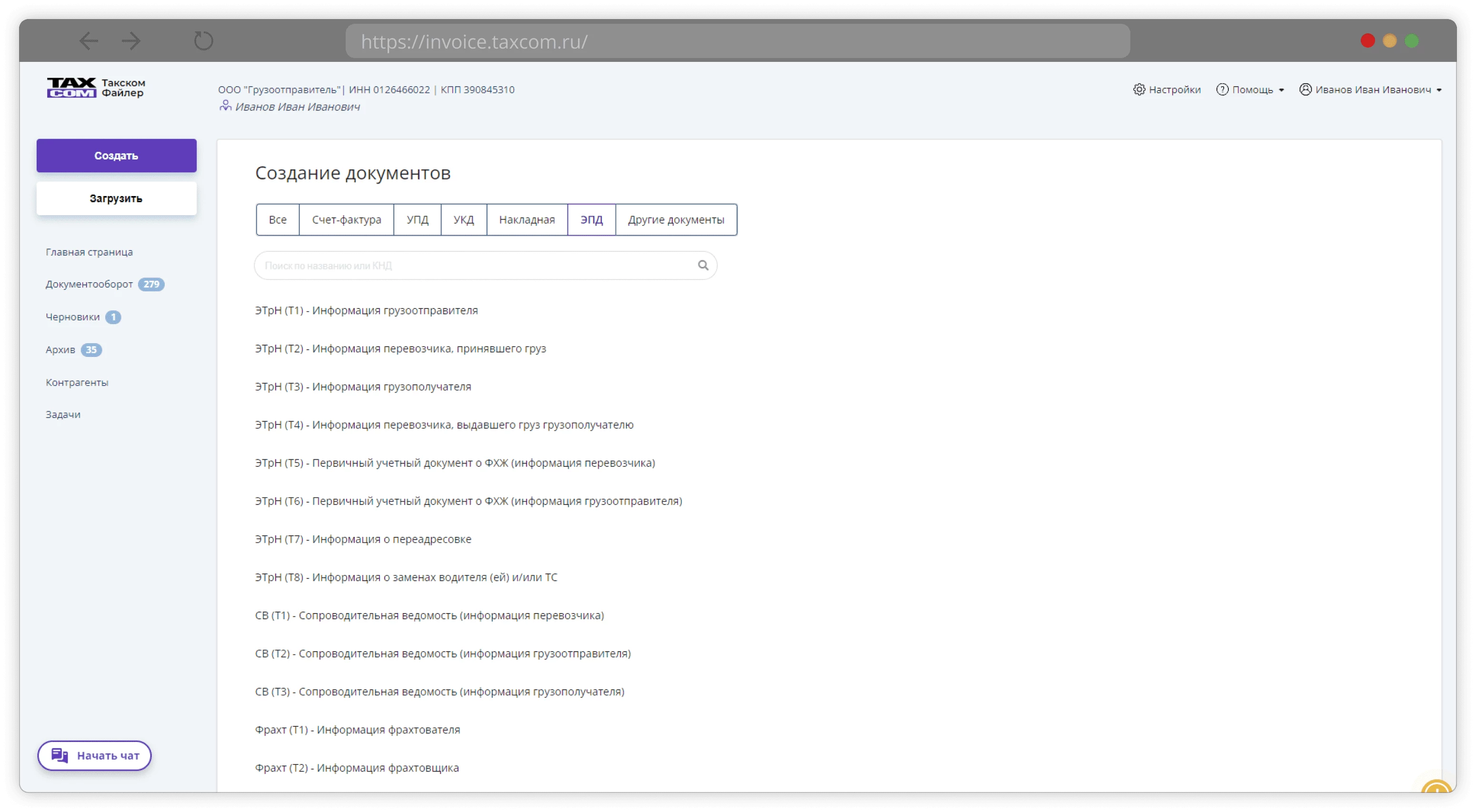Open the Другие документы tab
Screen dimensions: 1476x812
[x=676, y=219]
